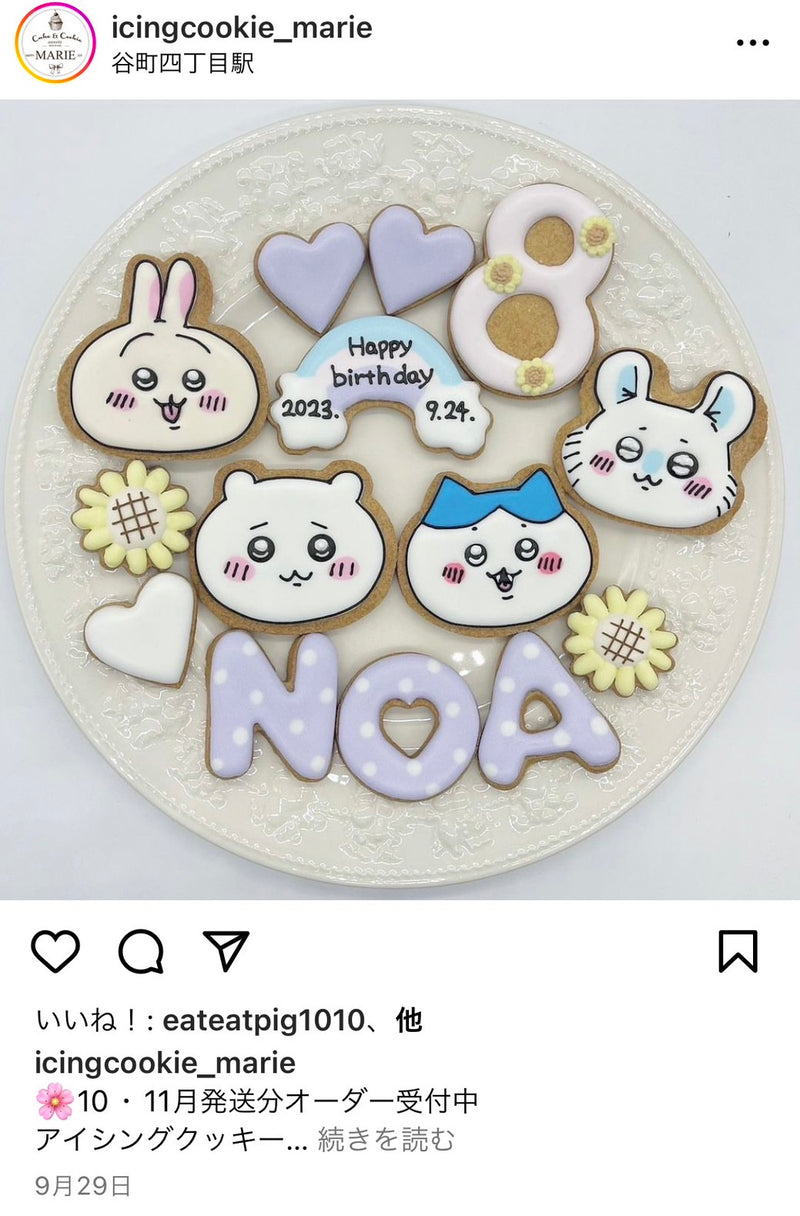This screenshot has height=1216, width=800.
Task: Tap the pink-eared rabbit cookie
Action: point(164,360)
